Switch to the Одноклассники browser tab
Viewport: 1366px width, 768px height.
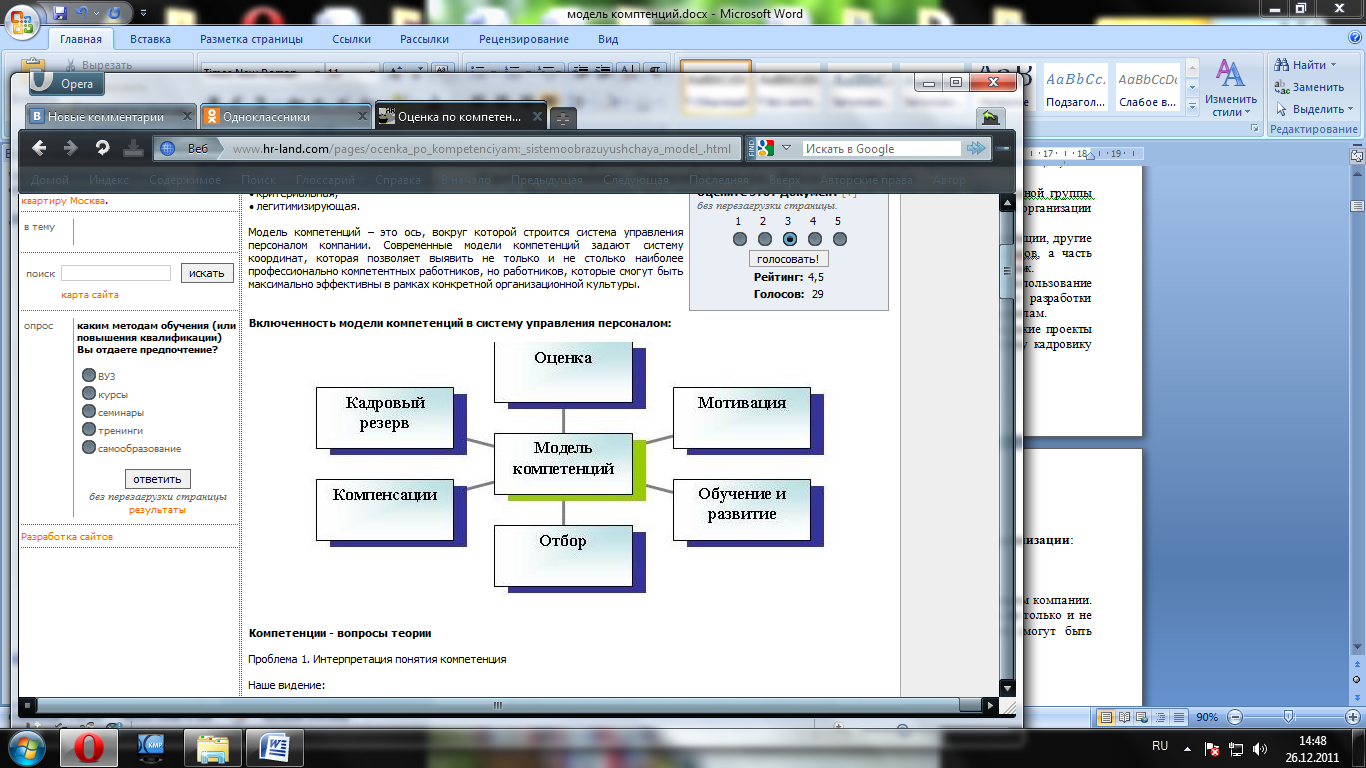click(x=284, y=116)
